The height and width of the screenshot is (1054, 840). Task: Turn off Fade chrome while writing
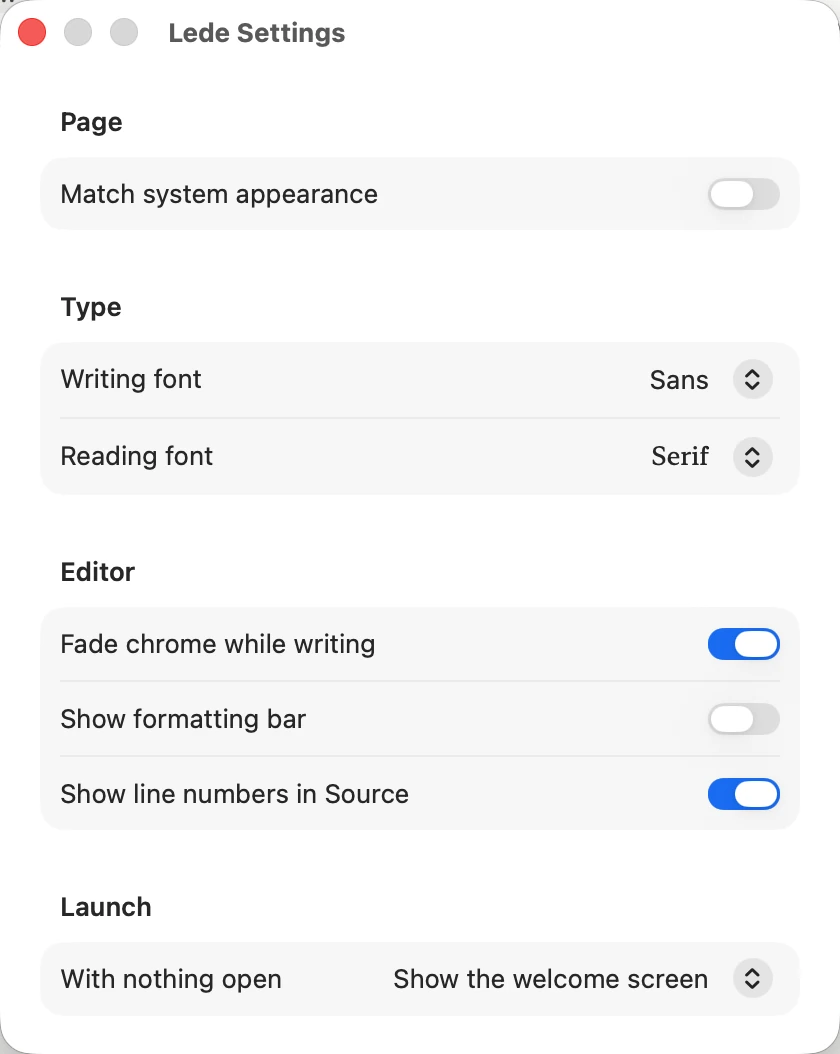coord(744,644)
